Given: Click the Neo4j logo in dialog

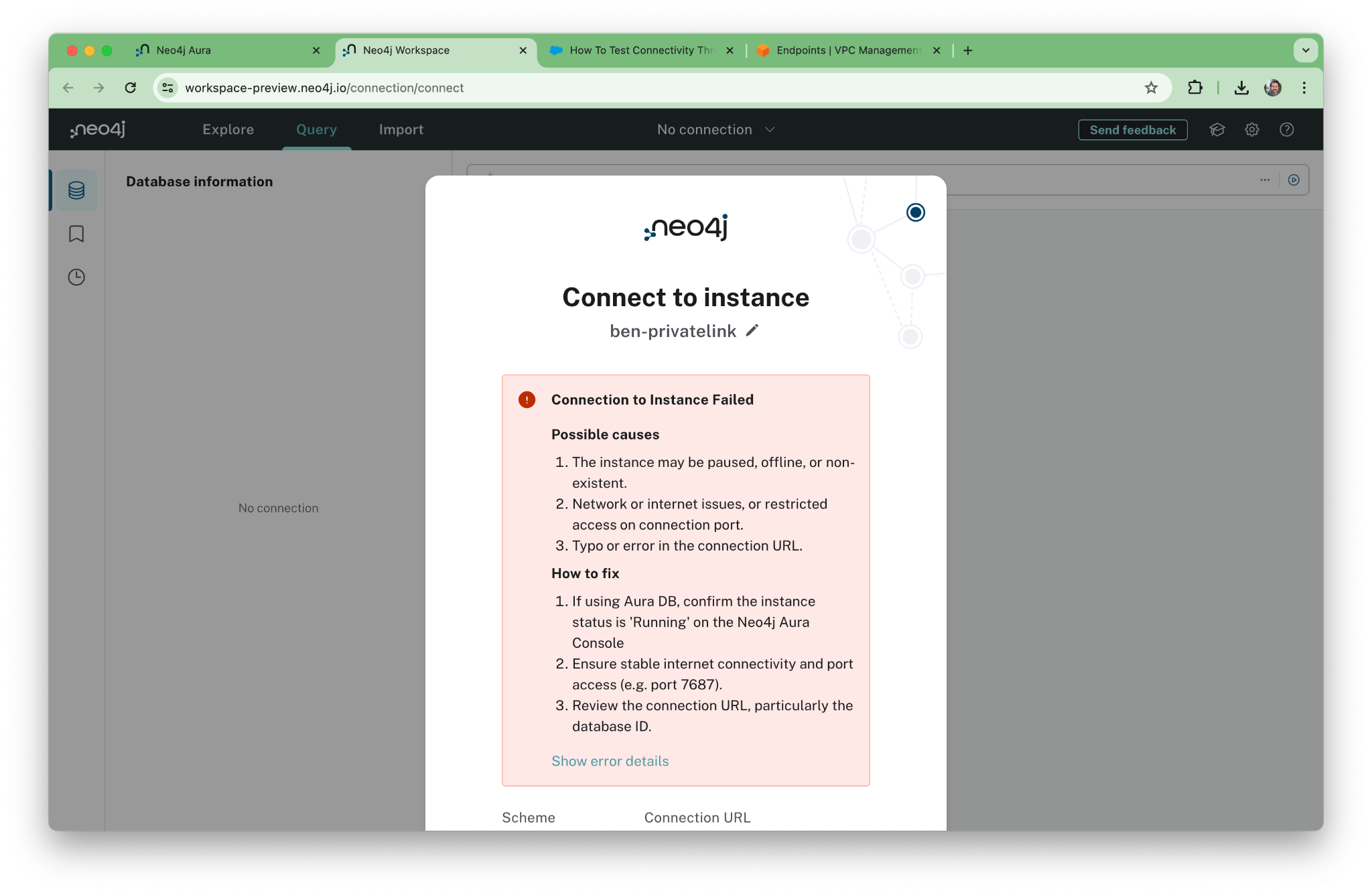Looking at the screenshot, I should pos(686,227).
